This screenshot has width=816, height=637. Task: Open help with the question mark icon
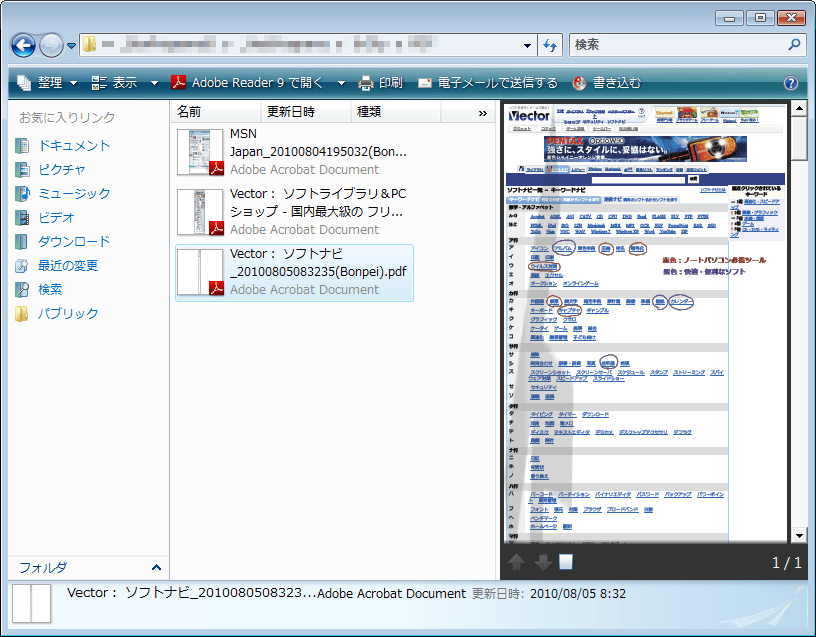point(790,83)
